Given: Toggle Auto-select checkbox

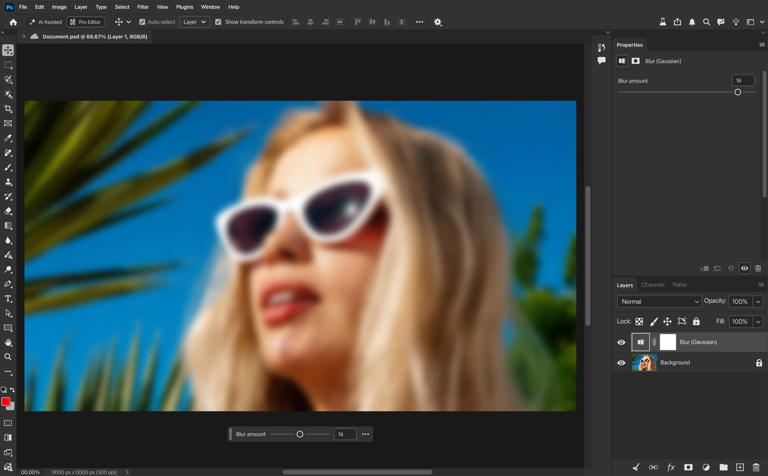Looking at the screenshot, I should pyautogui.click(x=142, y=22).
